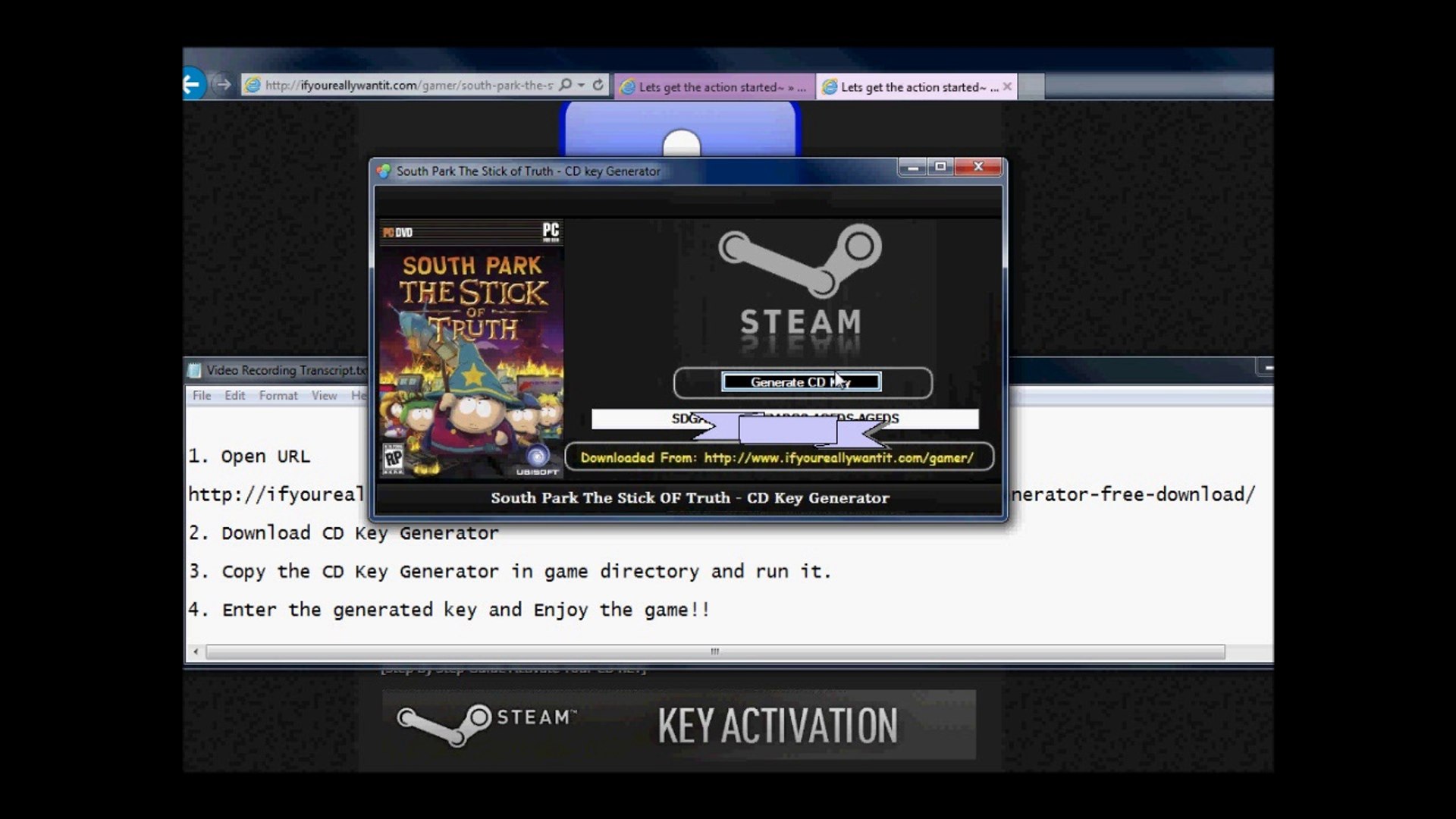Click the South Park game cover image

471,349
